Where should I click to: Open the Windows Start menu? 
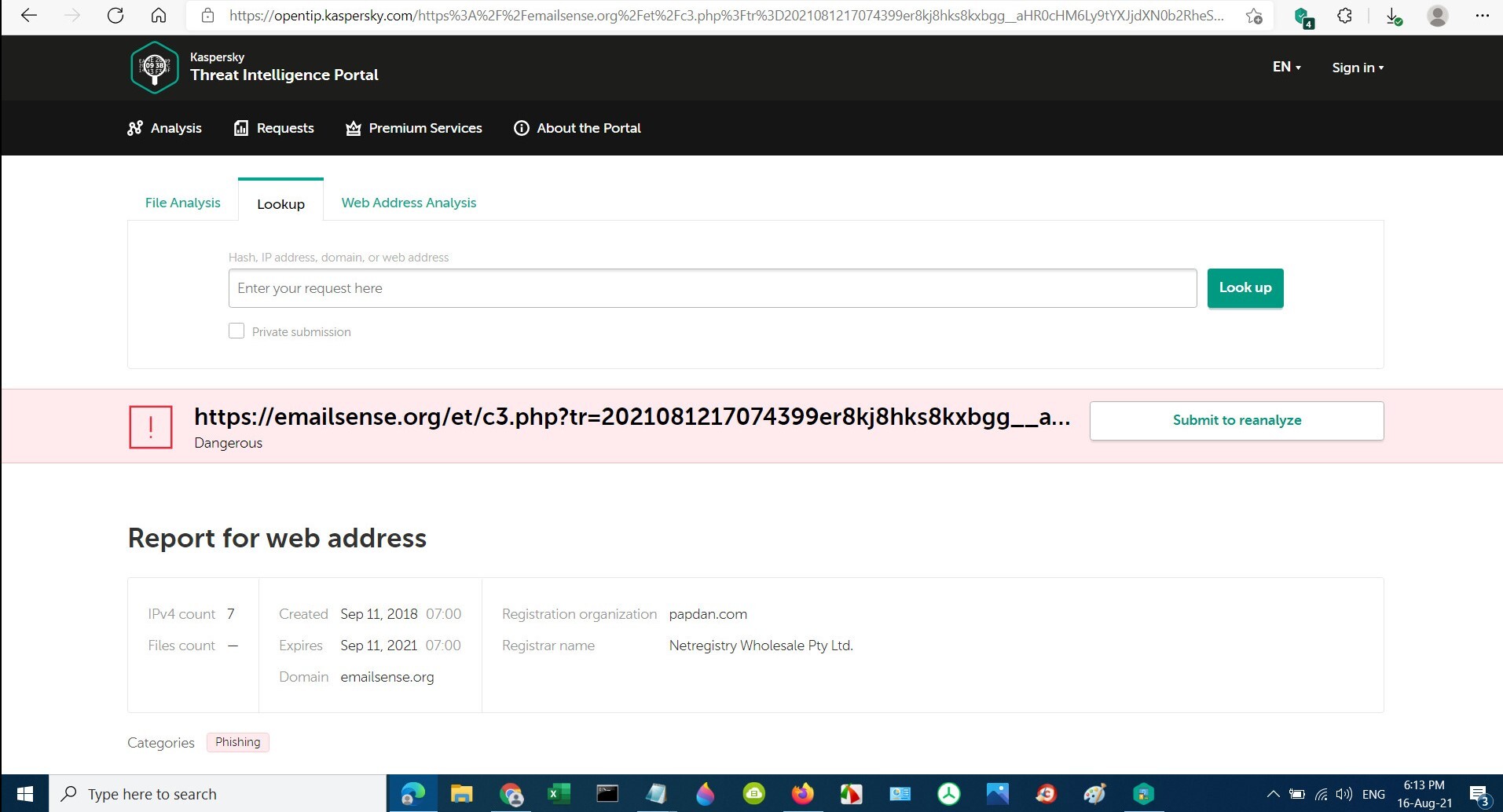(x=25, y=794)
